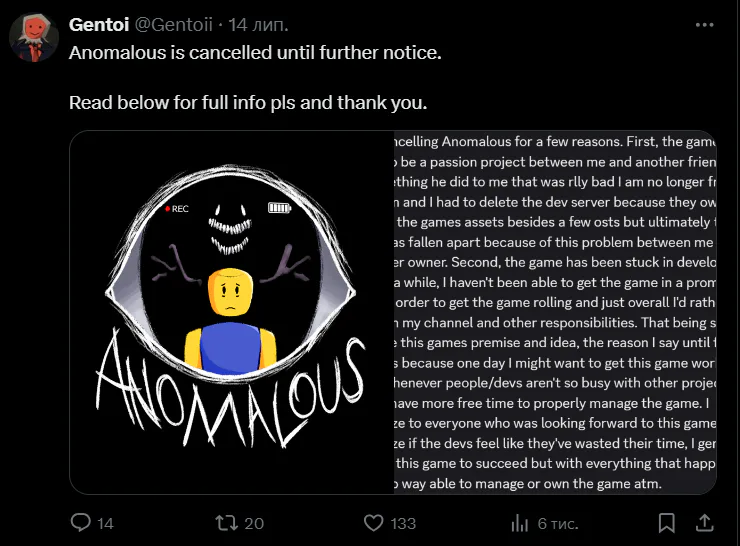Open the reply speech bubble icon

[81, 523]
